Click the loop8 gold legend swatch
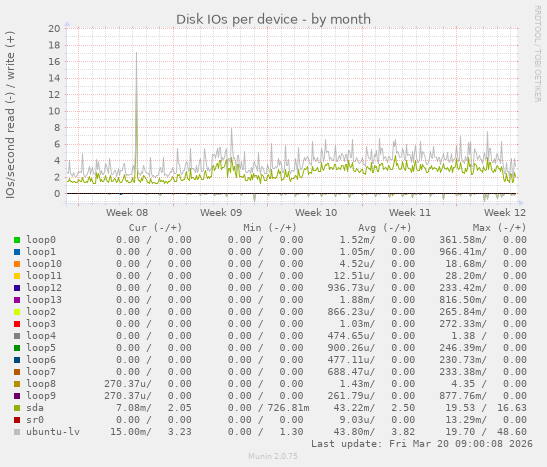The image size is (547, 467). coord(17,384)
